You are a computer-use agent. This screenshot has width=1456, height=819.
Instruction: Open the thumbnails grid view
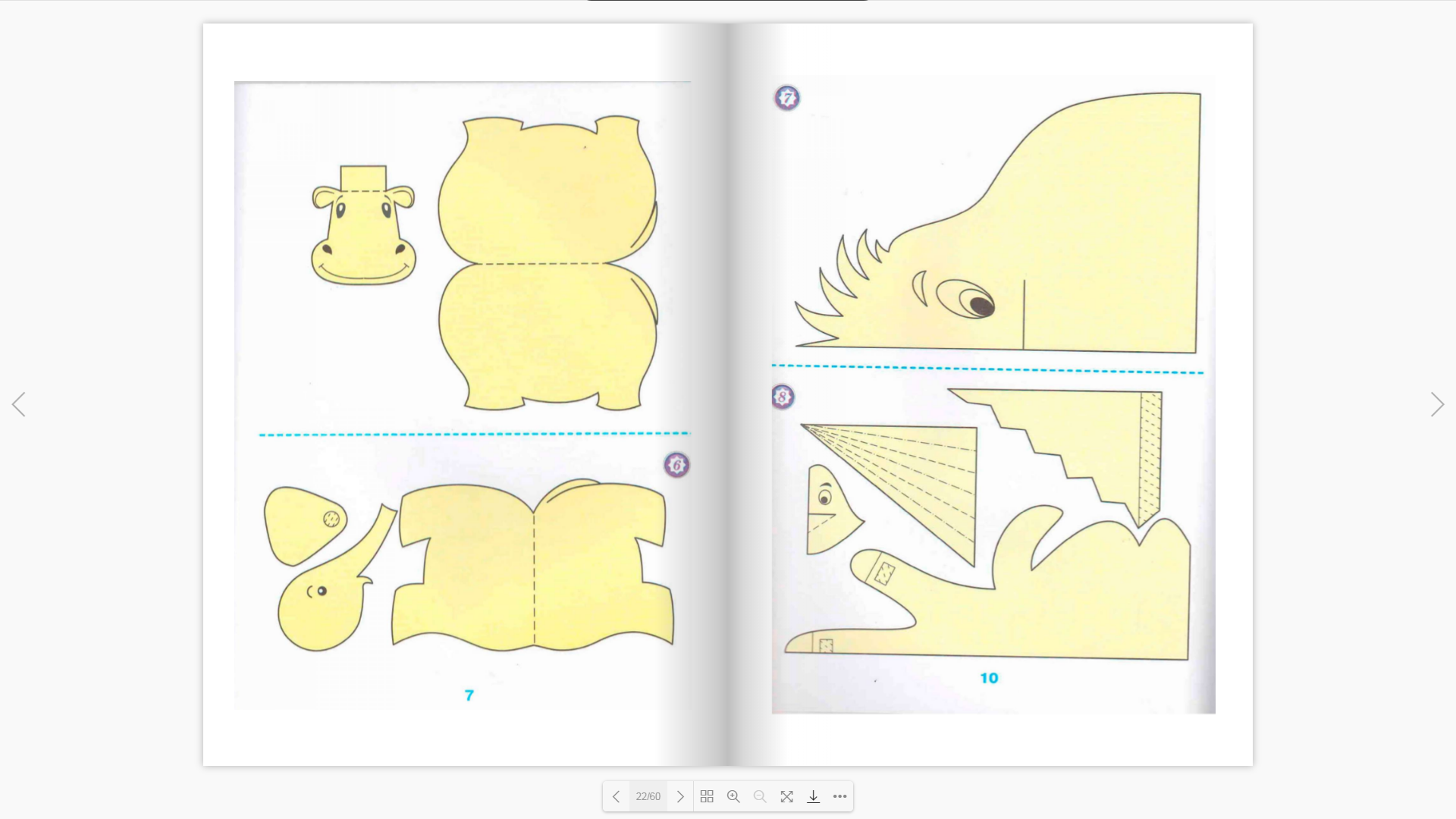click(x=707, y=796)
